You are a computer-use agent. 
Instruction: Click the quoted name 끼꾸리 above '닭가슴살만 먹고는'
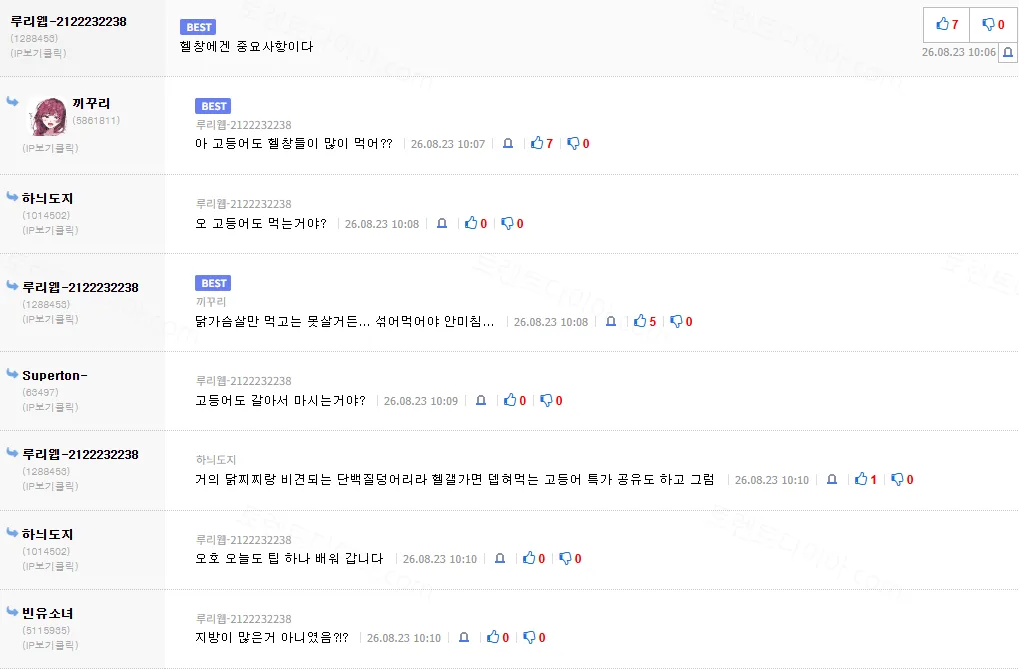(211, 302)
